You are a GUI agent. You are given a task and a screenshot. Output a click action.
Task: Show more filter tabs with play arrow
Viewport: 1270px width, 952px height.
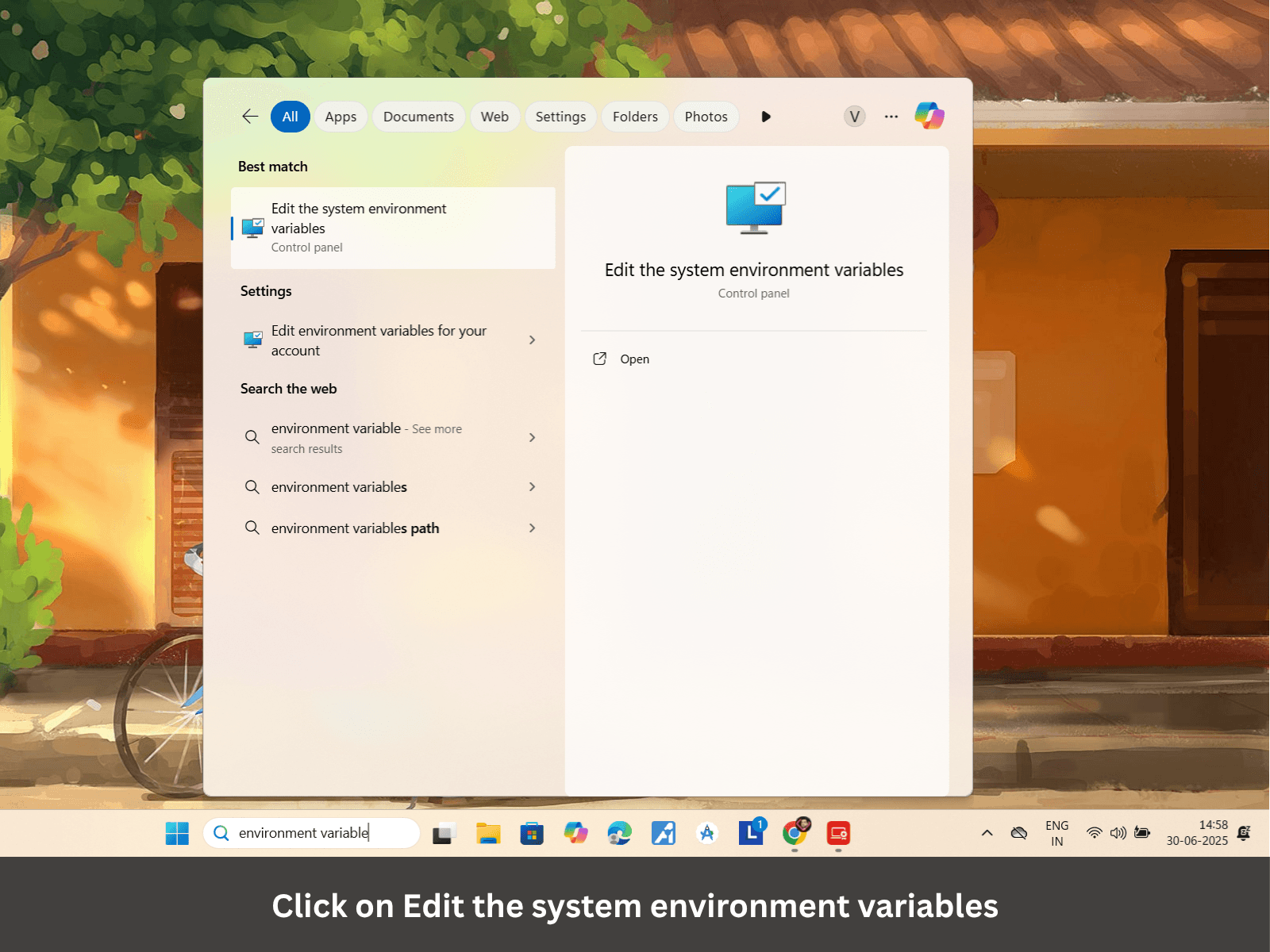(x=765, y=117)
